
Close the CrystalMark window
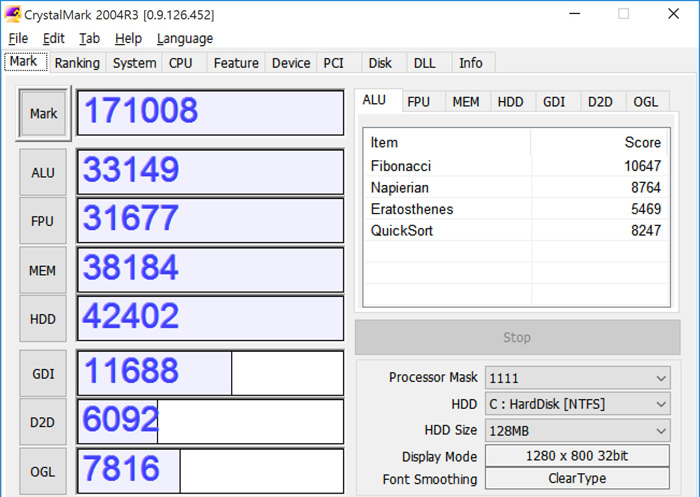click(674, 14)
